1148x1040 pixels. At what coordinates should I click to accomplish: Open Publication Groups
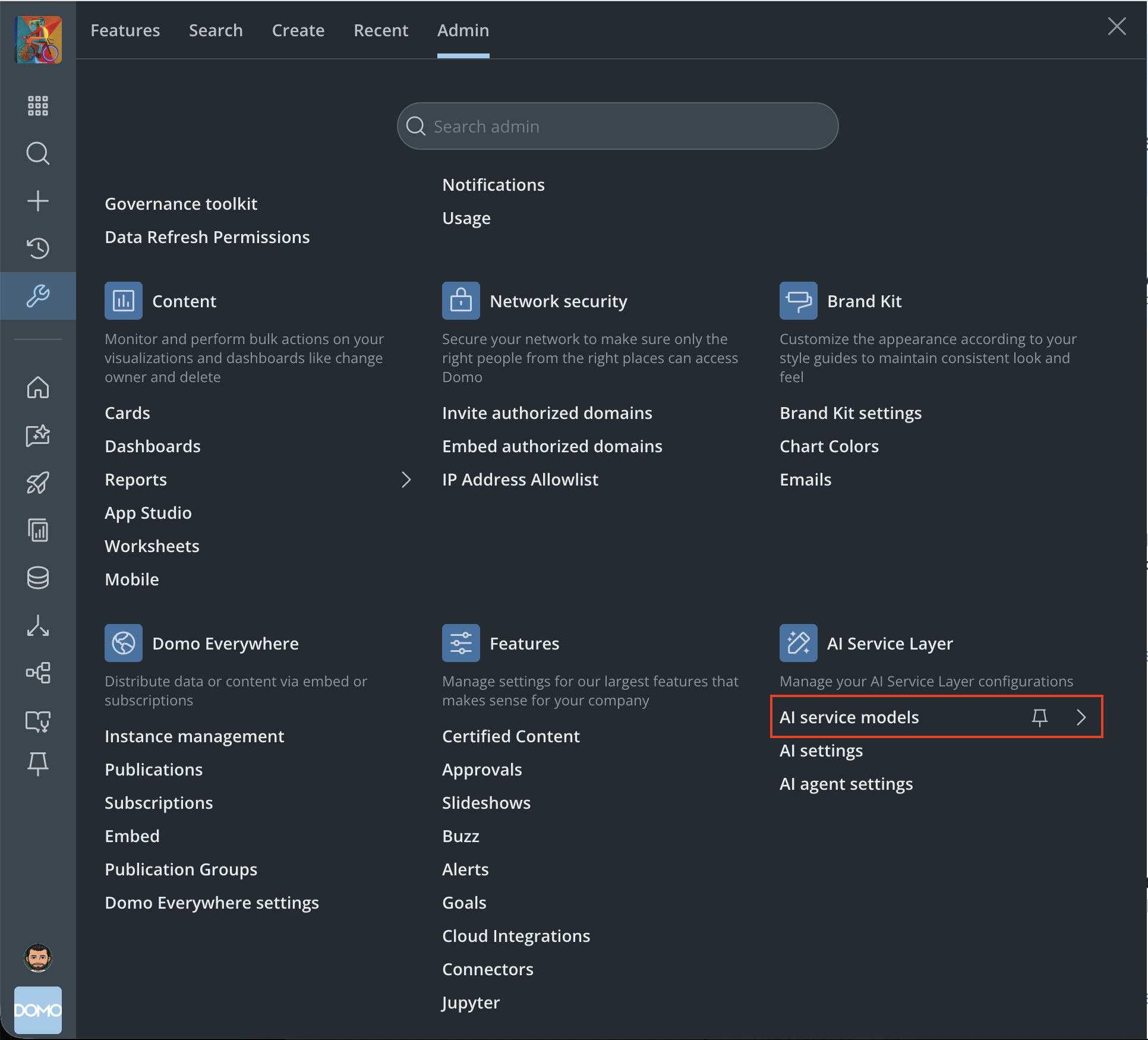tap(181, 869)
